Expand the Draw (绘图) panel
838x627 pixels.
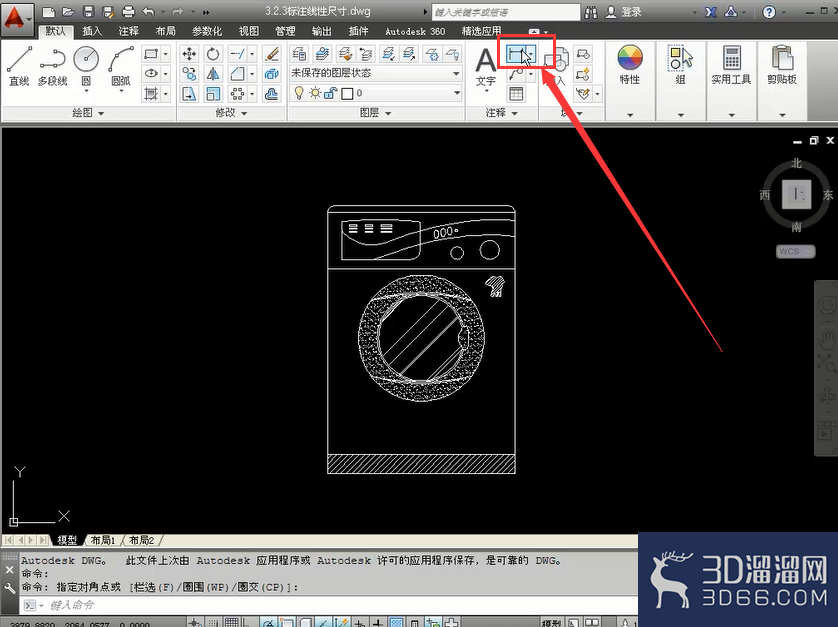88,113
